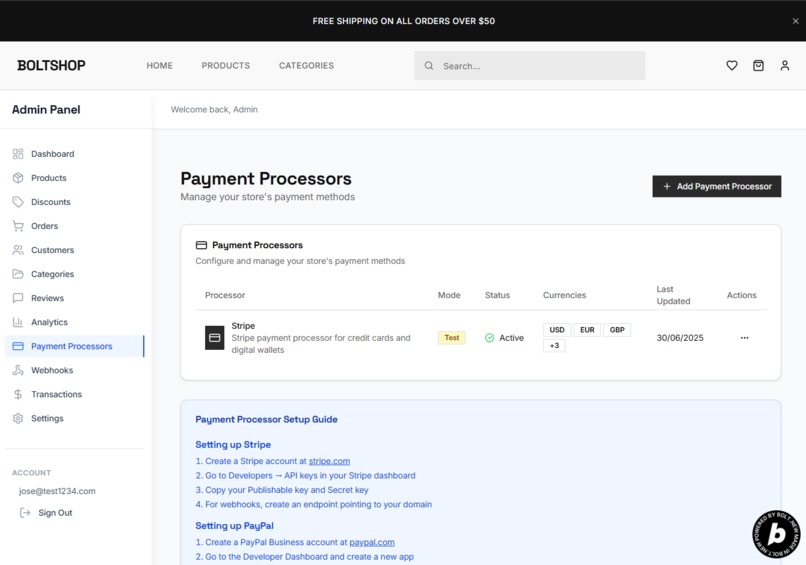Open the stripe.com link

[x=329, y=461]
